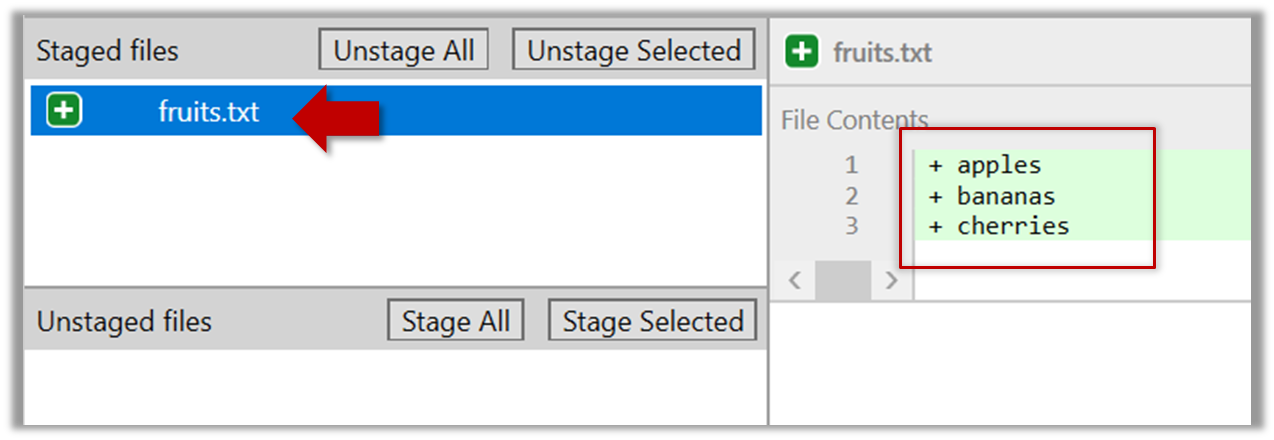Image resolution: width=1274 pixels, height=440 pixels.
Task: Click the Staged files panel header
Action: tap(108, 51)
